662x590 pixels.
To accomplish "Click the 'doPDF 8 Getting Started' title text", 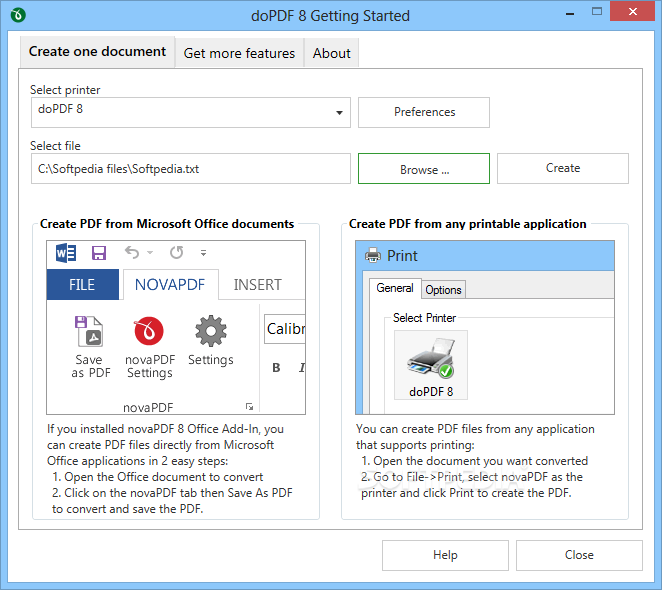I will coord(331,16).
